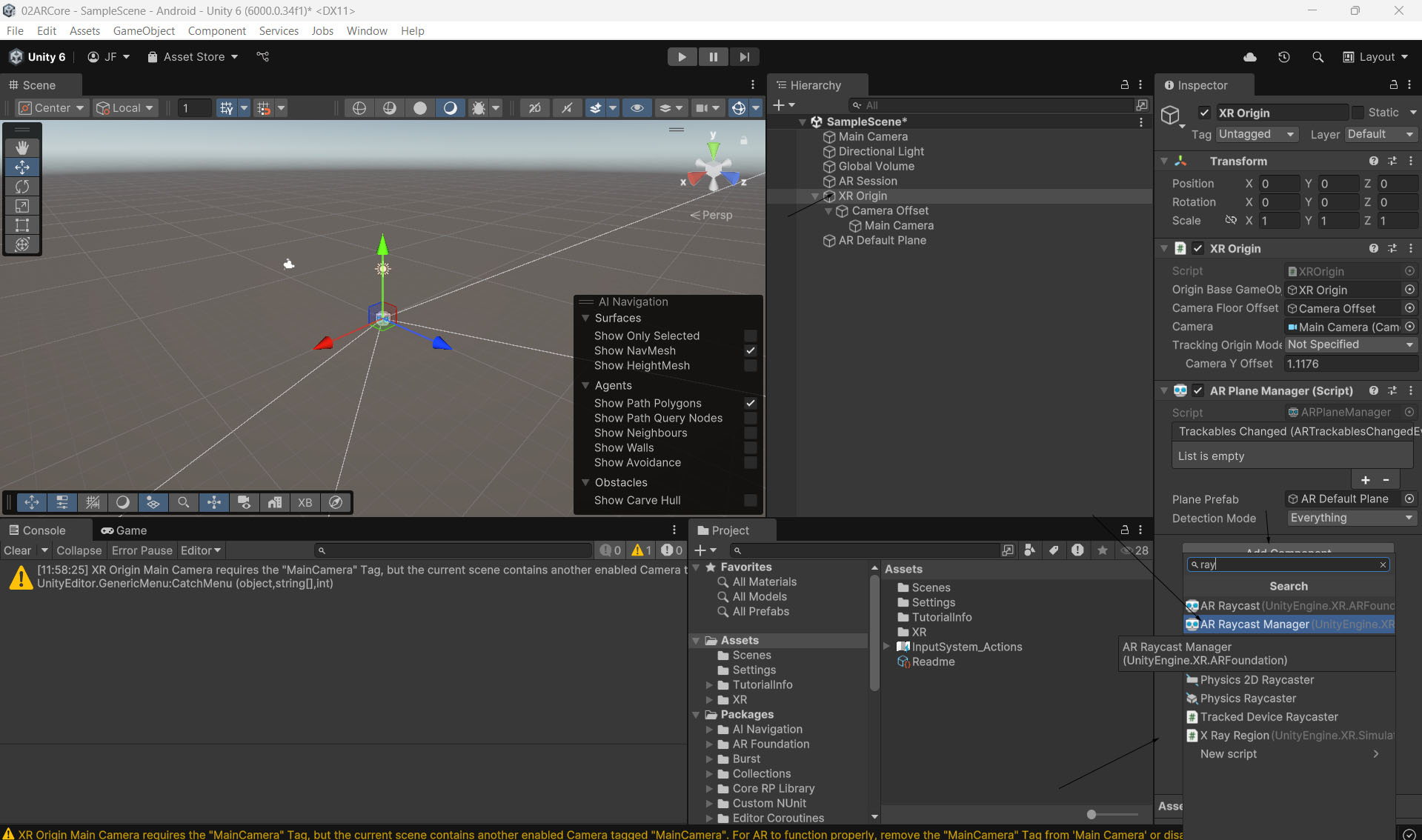Open the undo history icon
This screenshot has height=840, width=1422.
1283,57
